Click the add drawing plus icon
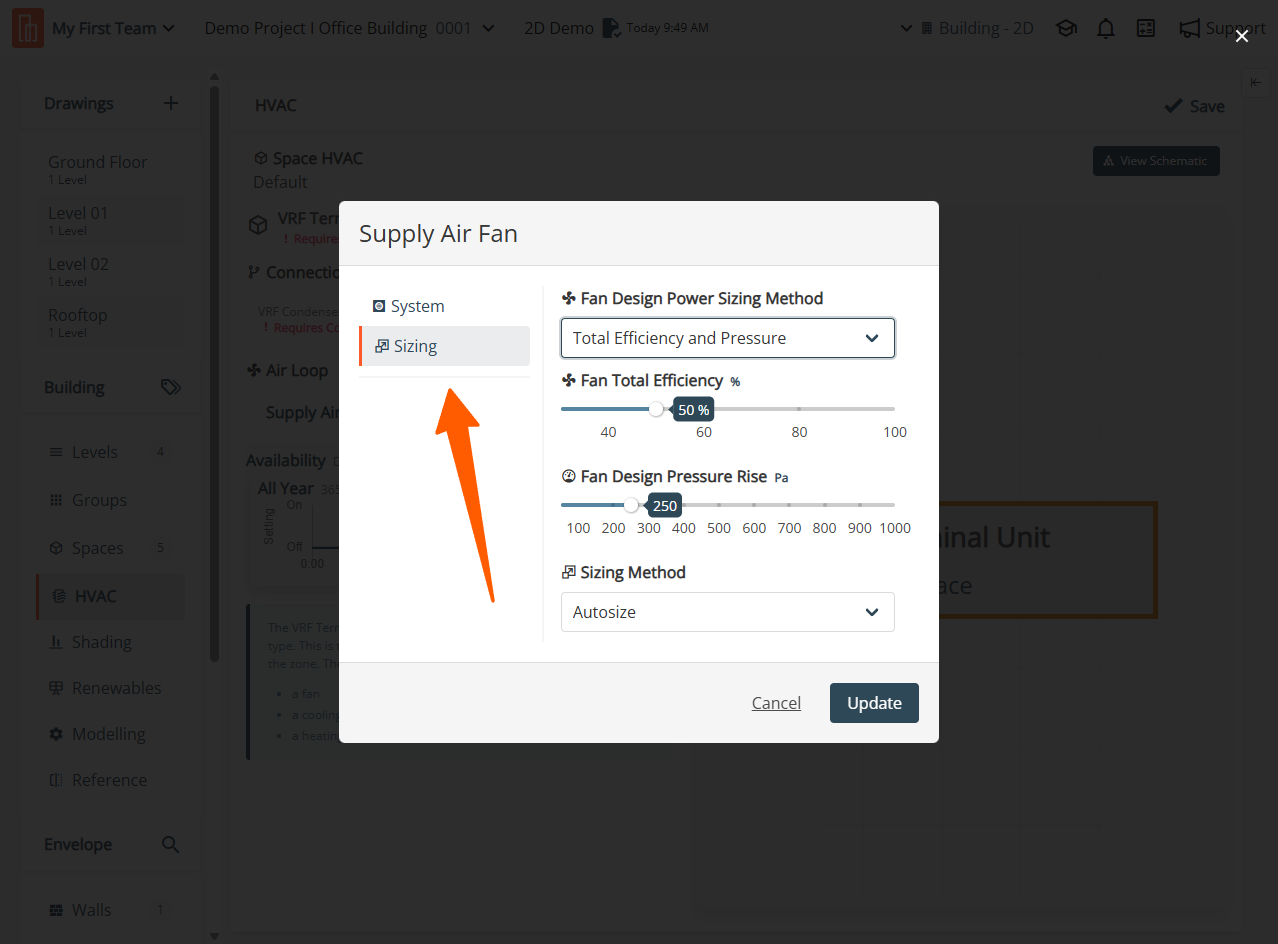Viewport: 1278px width, 944px height. (x=171, y=103)
